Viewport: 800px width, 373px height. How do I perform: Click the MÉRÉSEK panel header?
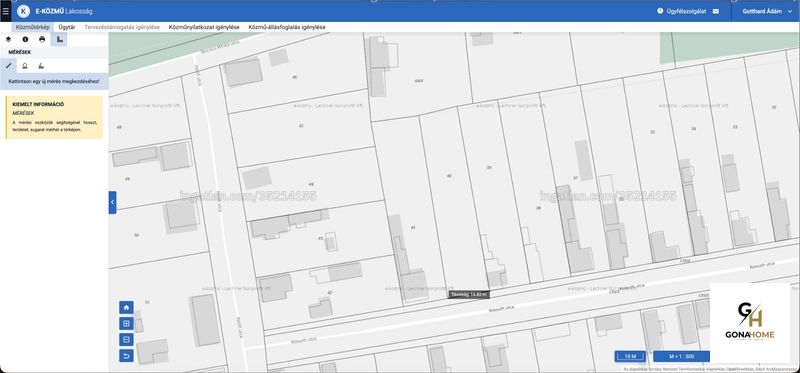[x=54, y=52]
